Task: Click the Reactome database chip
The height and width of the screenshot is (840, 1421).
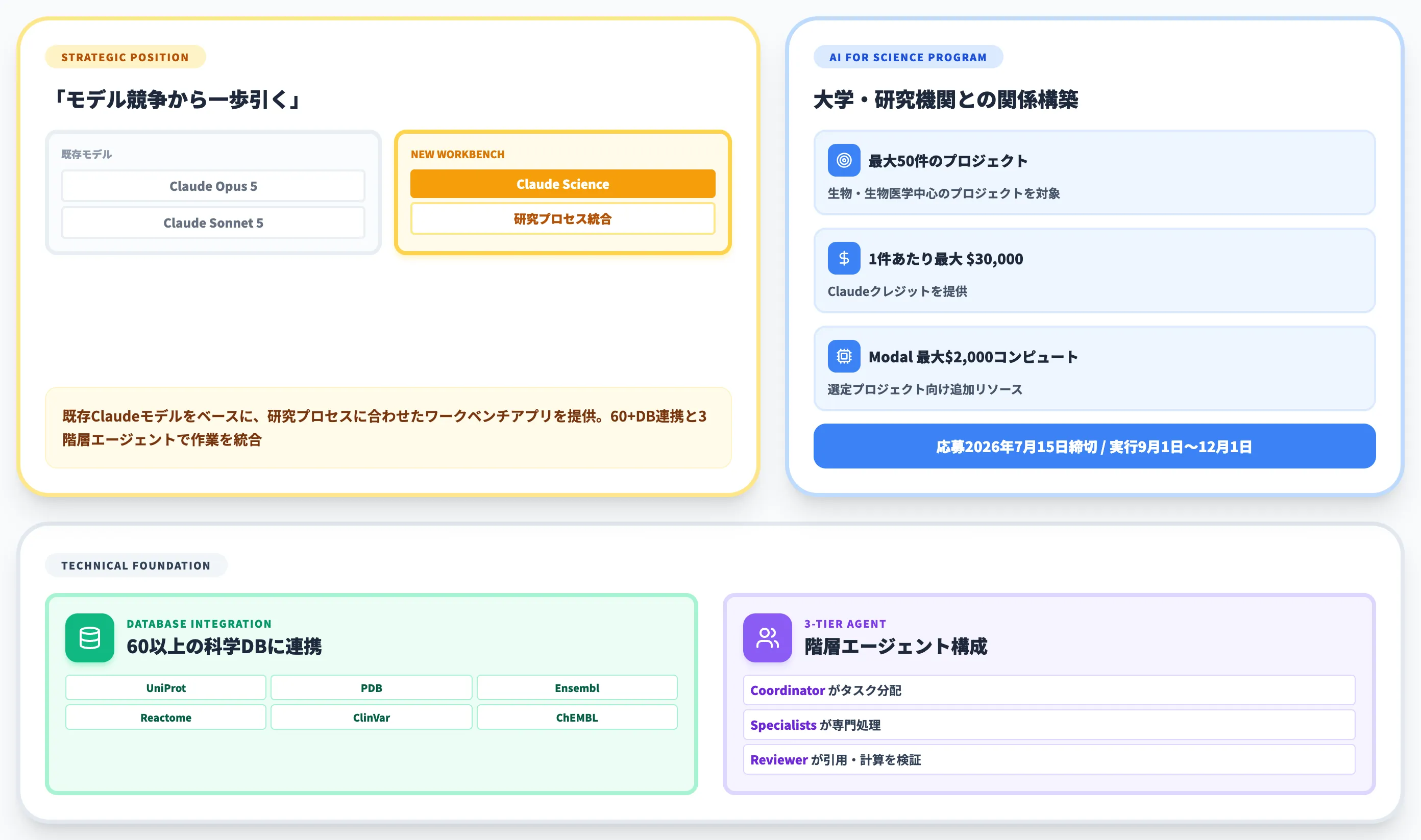Action: coord(165,717)
